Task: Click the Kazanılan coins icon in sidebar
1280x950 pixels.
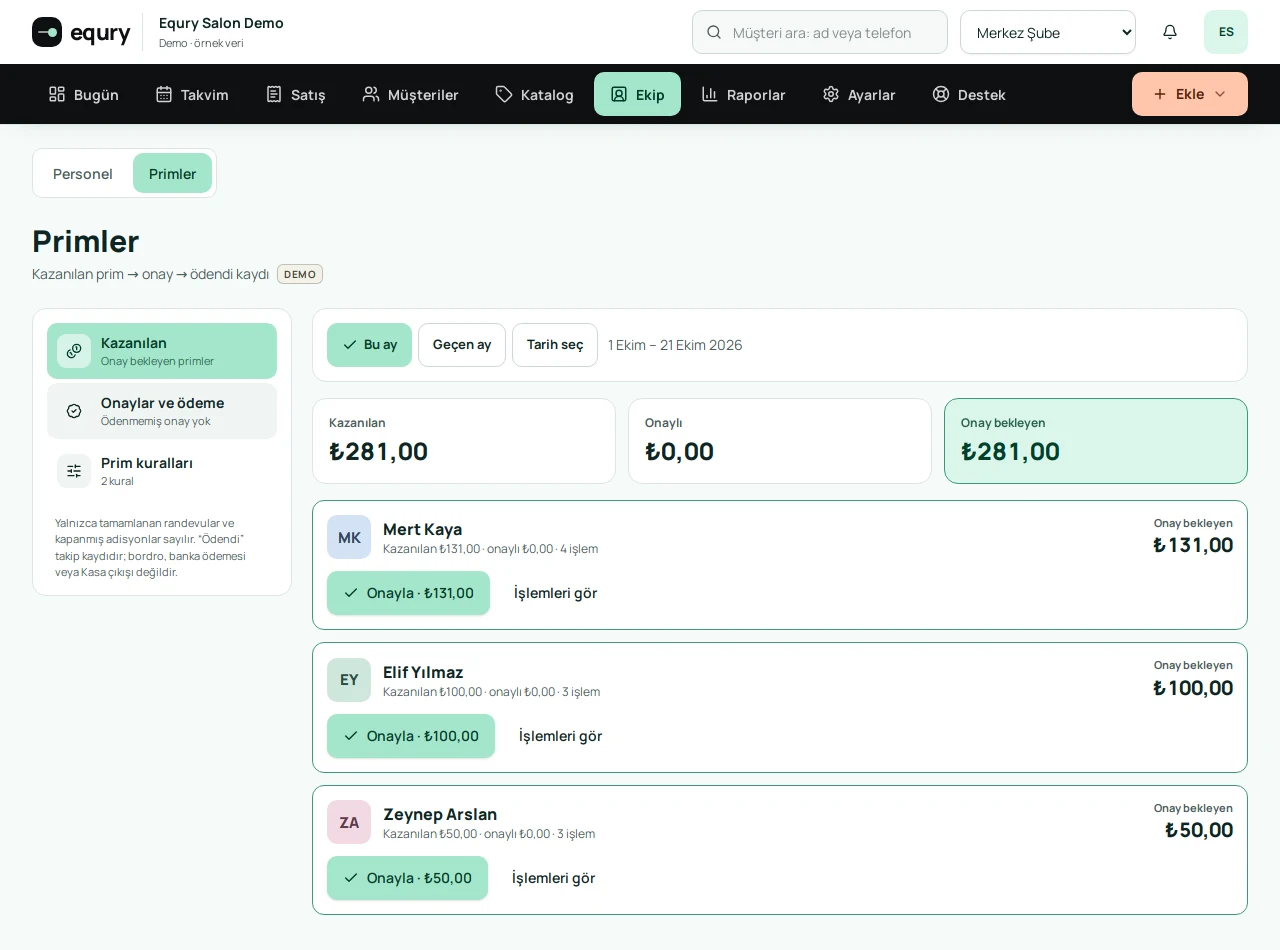Action: 74,351
